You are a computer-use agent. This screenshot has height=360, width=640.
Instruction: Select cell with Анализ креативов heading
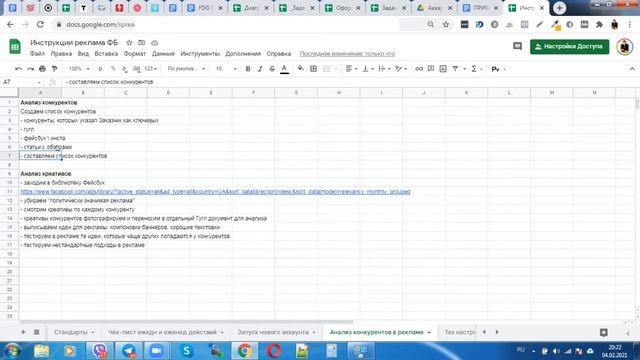pos(40,173)
